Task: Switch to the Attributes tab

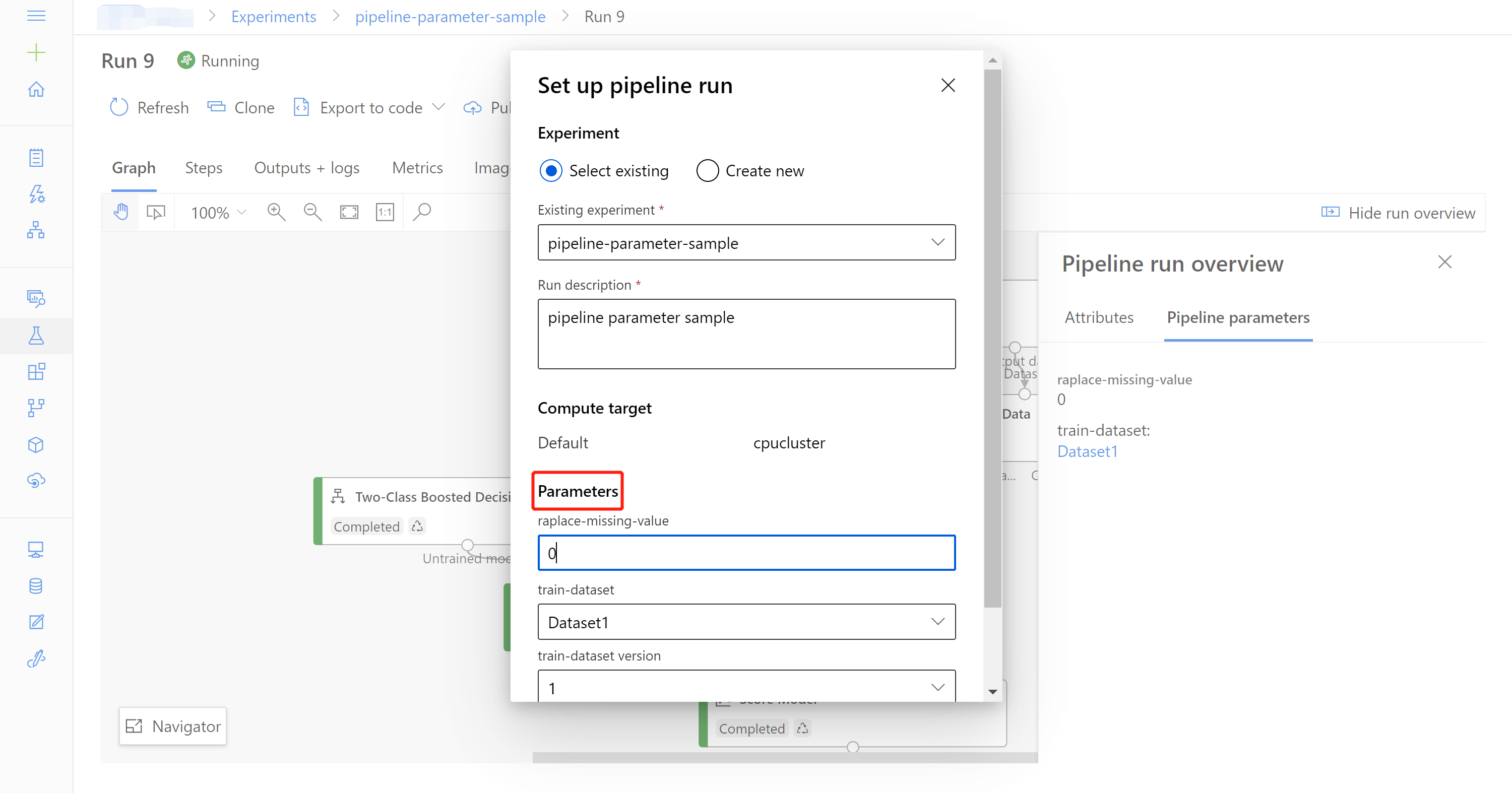Action: pos(1097,318)
